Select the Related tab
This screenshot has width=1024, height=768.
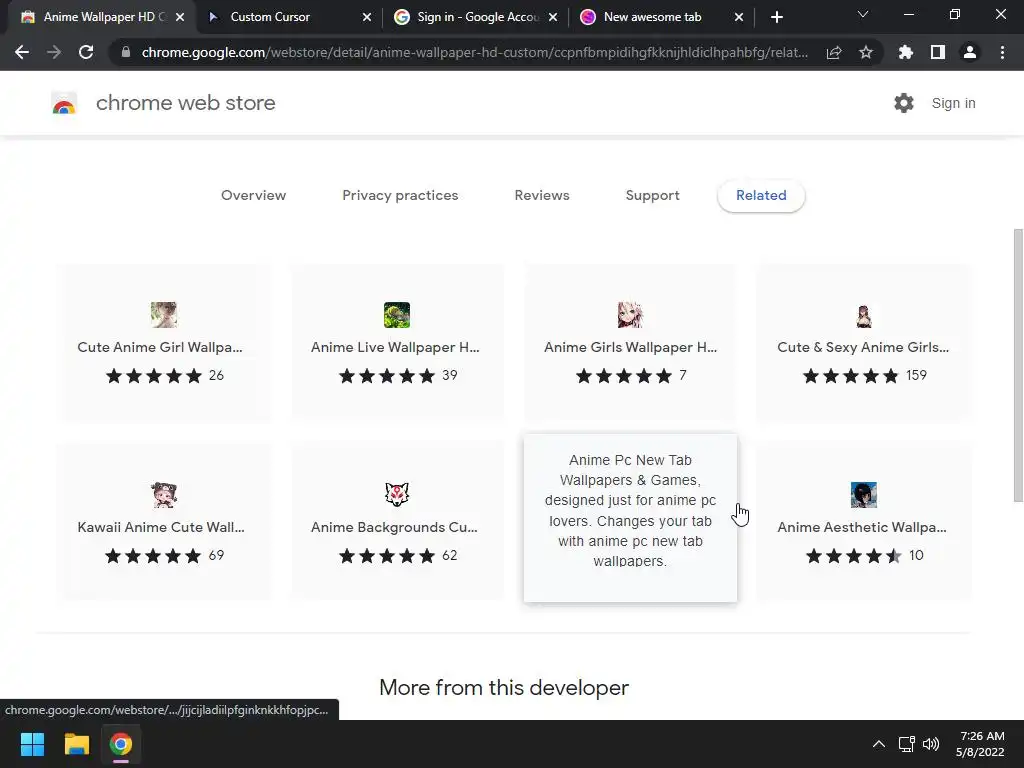click(761, 195)
